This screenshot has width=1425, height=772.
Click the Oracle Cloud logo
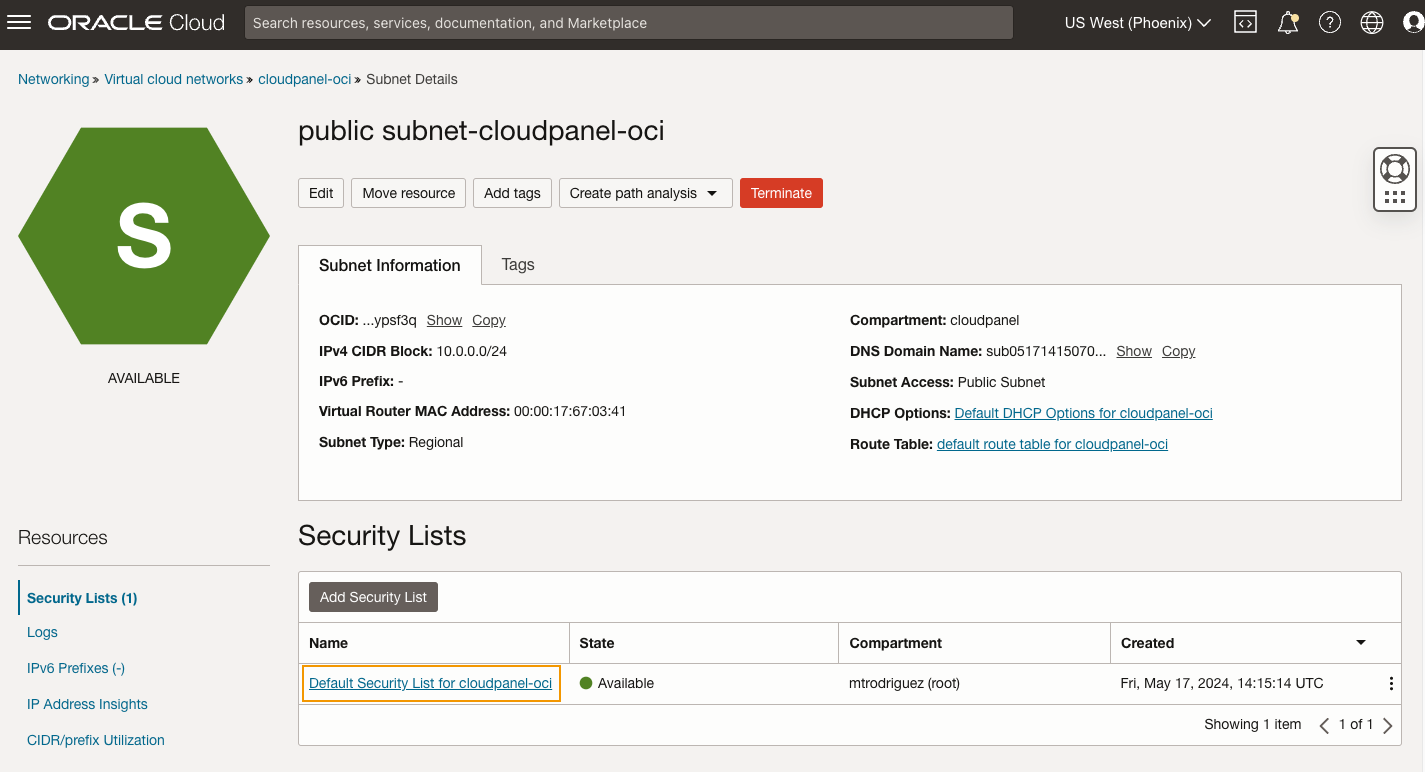[136, 21]
